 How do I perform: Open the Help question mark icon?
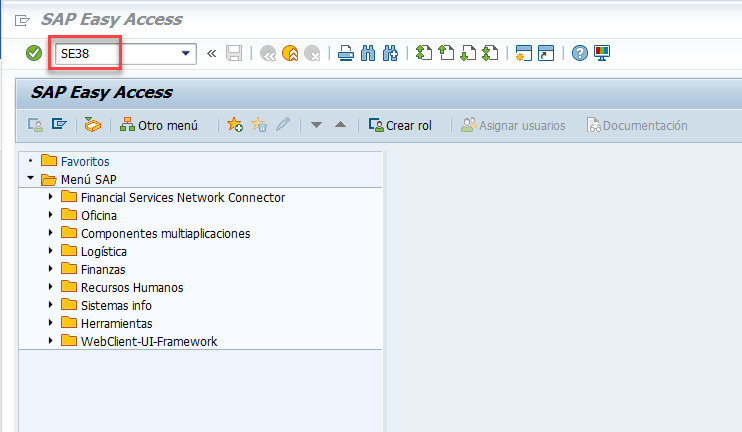579,53
